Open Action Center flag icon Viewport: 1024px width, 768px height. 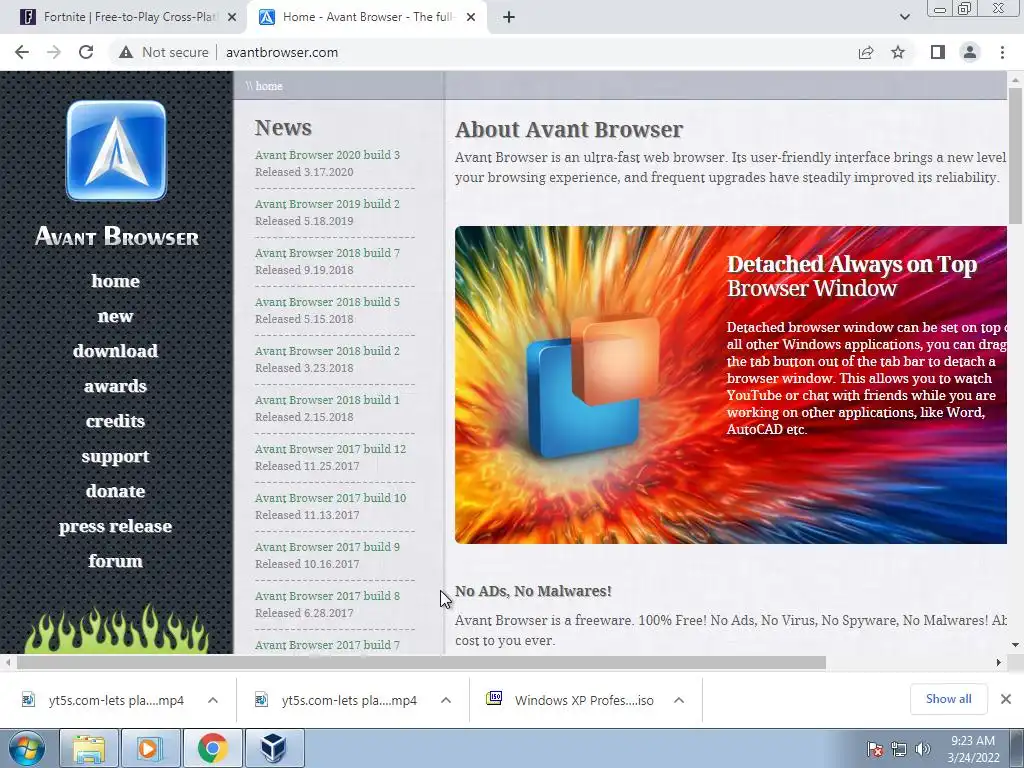874,749
